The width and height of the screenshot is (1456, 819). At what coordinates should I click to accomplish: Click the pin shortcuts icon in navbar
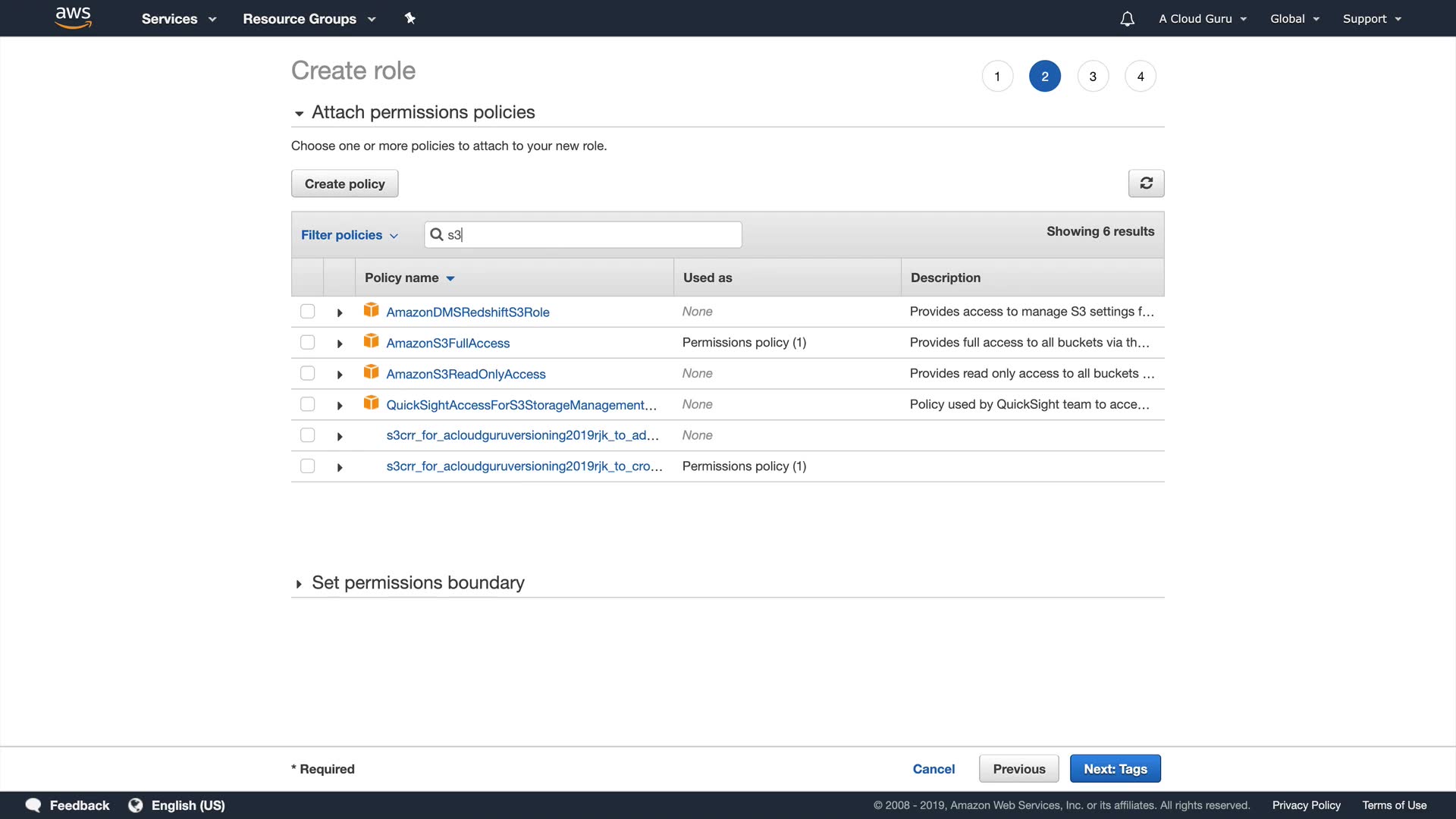click(x=410, y=18)
